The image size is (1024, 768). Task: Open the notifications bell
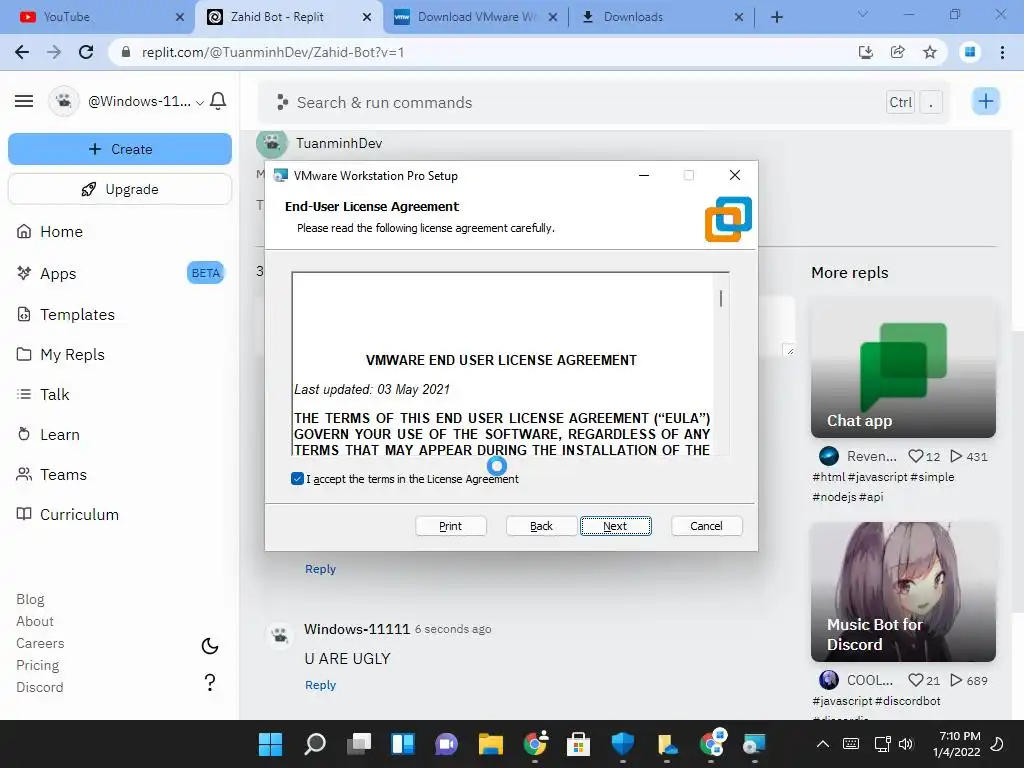(218, 101)
